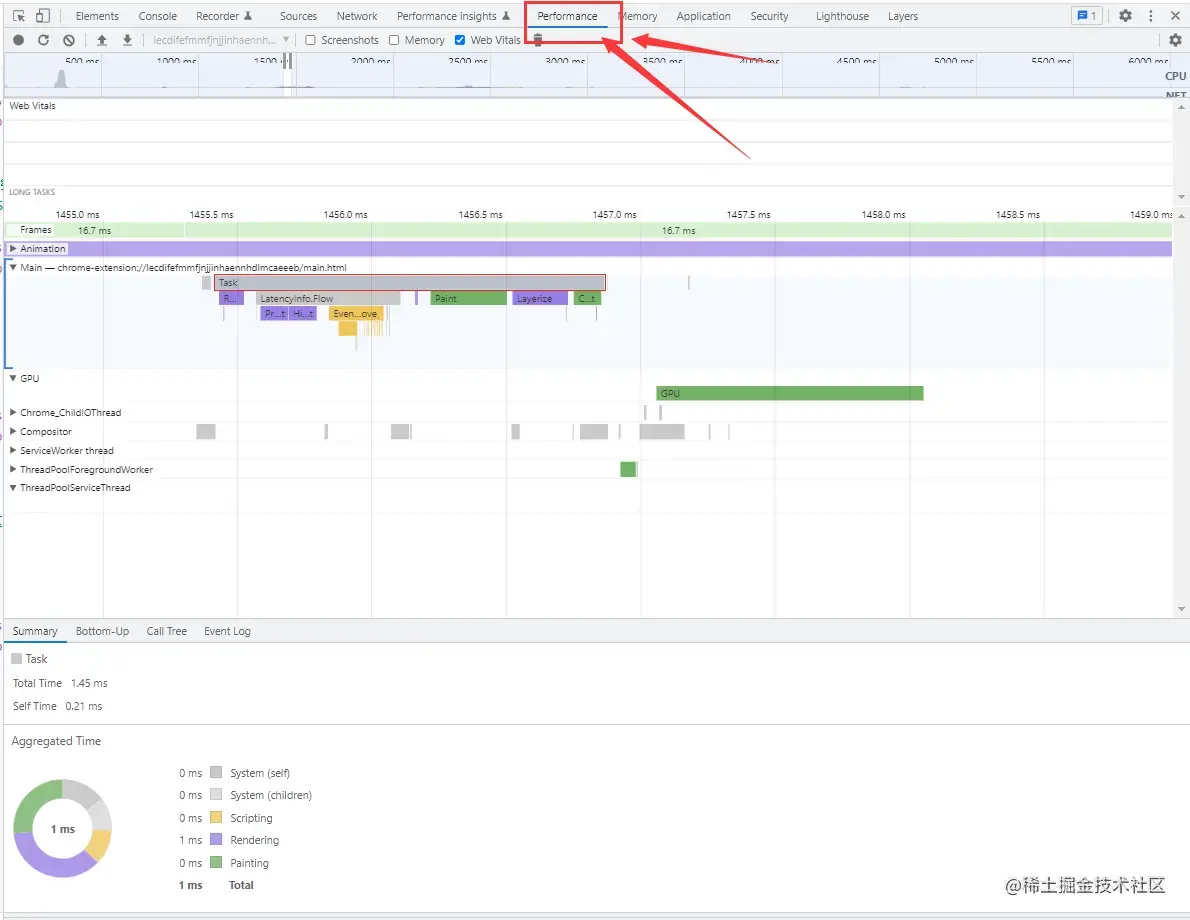The height and width of the screenshot is (920, 1190).
Task: Click the collect garbage trash icon
Action: [537, 40]
